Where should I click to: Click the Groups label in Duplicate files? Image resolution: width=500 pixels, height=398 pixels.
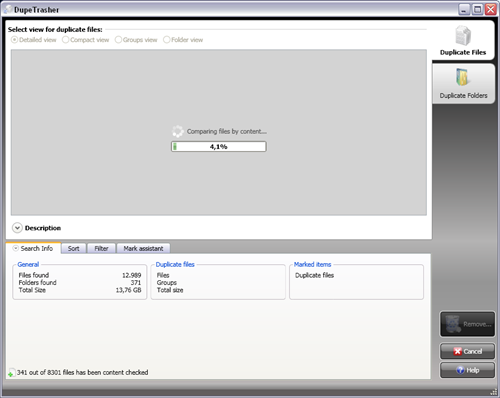167,283
